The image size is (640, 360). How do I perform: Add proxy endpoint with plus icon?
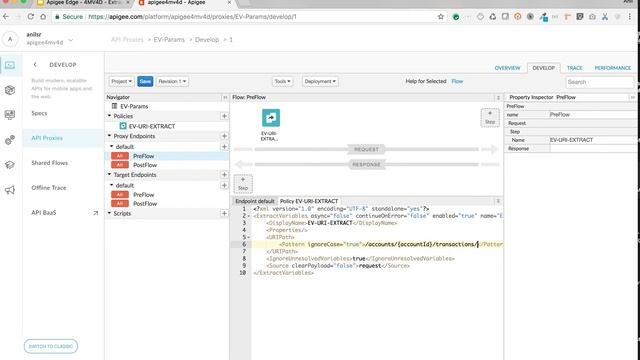(224, 136)
